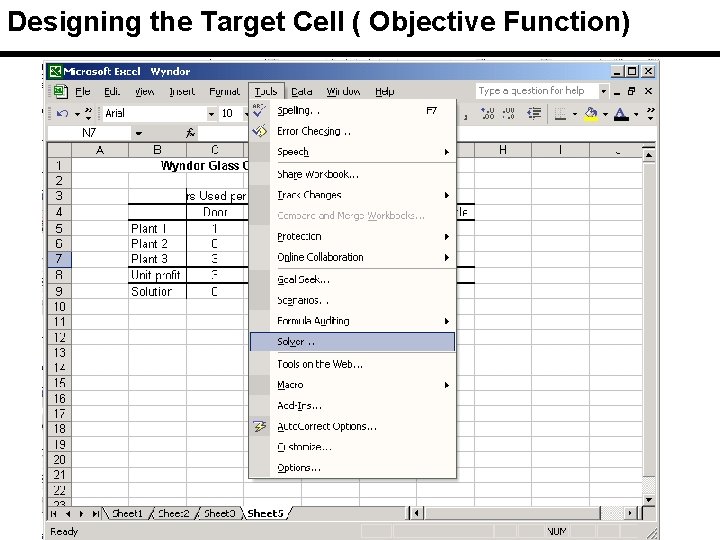This screenshot has height=540, width=720.
Task: Choose Solver from the Tools menu
Action: coord(352,342)
